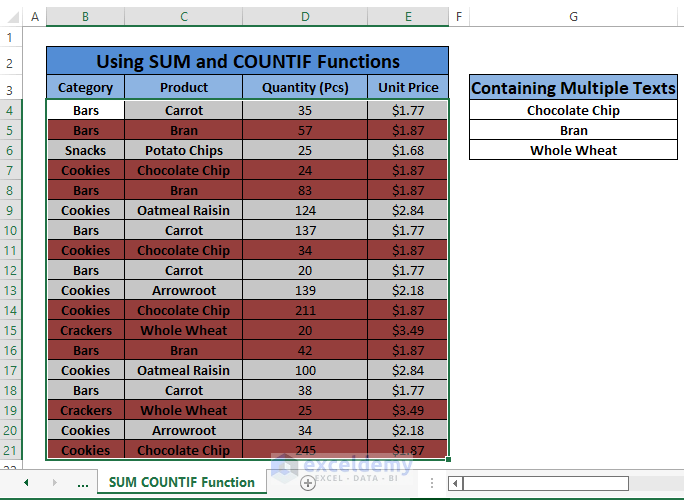
Task: Click the 'Containing Multiple Texts' header cell
Action: (573, 88)
